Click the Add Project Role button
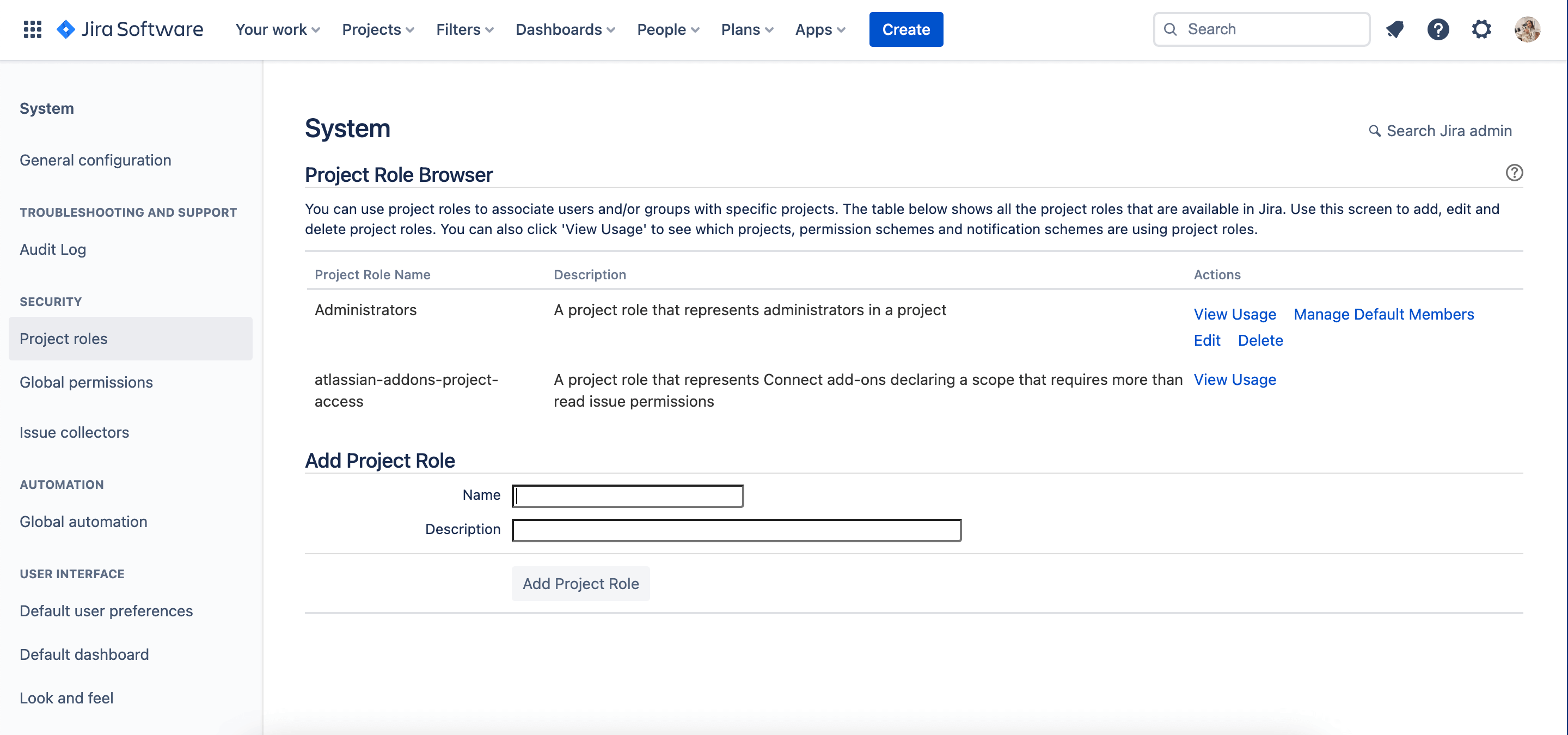 (x=580, y=583)
